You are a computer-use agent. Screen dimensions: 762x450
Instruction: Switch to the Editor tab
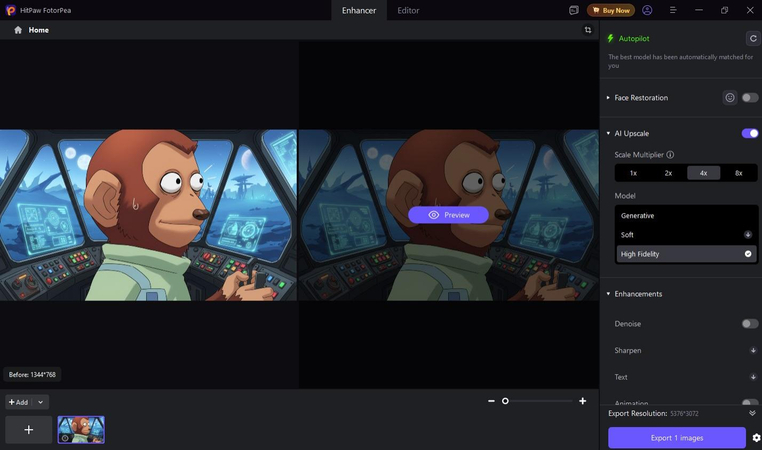408,10
